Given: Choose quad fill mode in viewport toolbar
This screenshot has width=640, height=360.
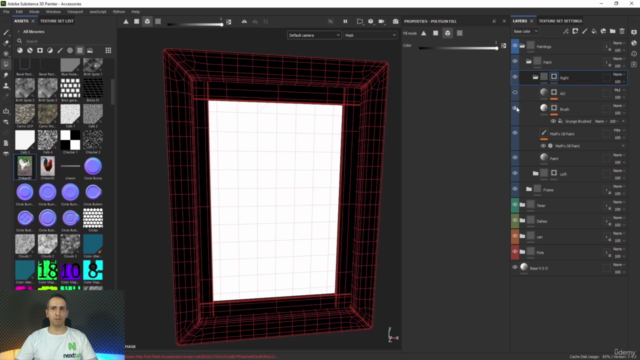Looking at the screenshot, I should 137,22.
